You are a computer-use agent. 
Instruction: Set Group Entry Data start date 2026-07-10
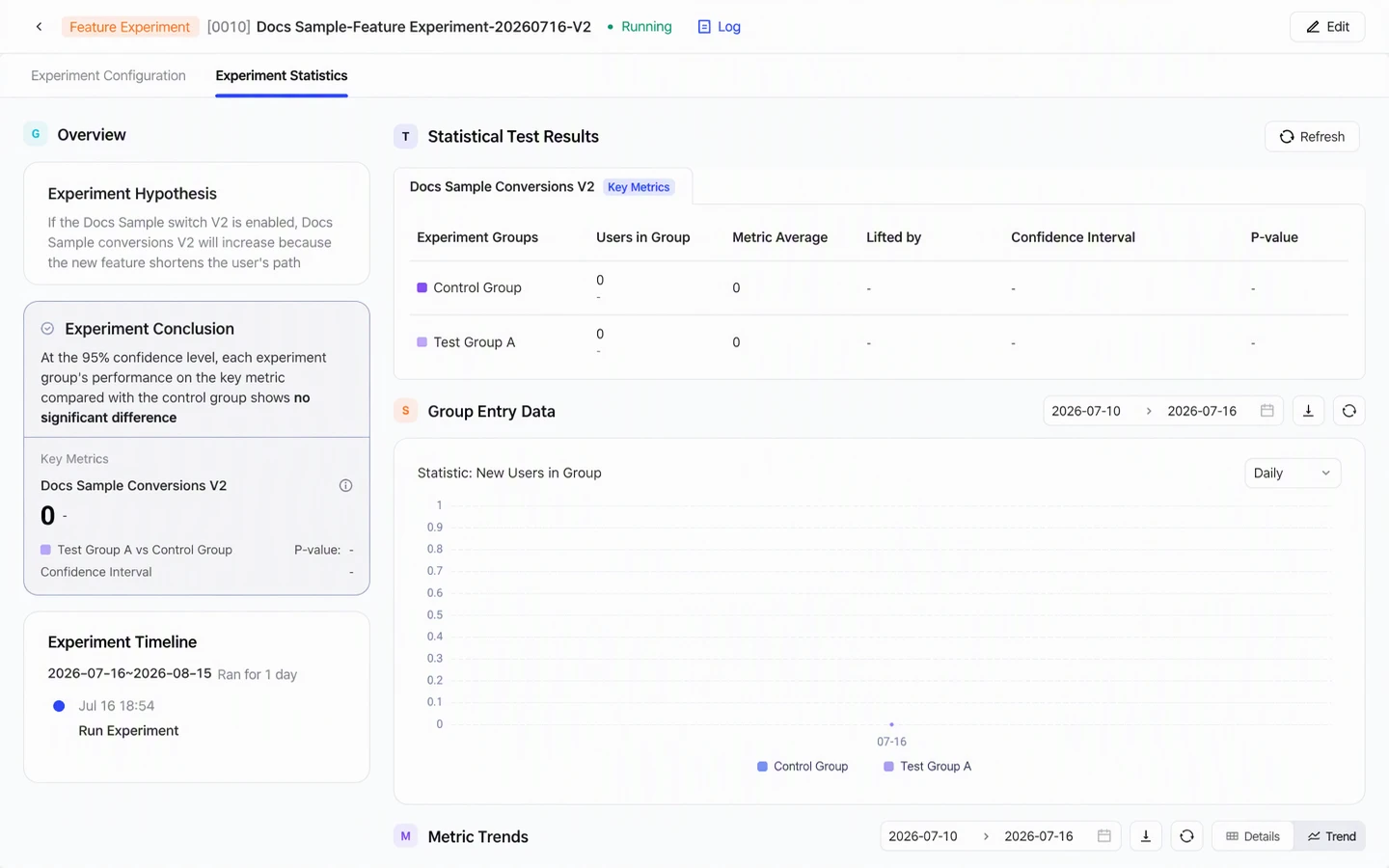(x=1086, y=411)
